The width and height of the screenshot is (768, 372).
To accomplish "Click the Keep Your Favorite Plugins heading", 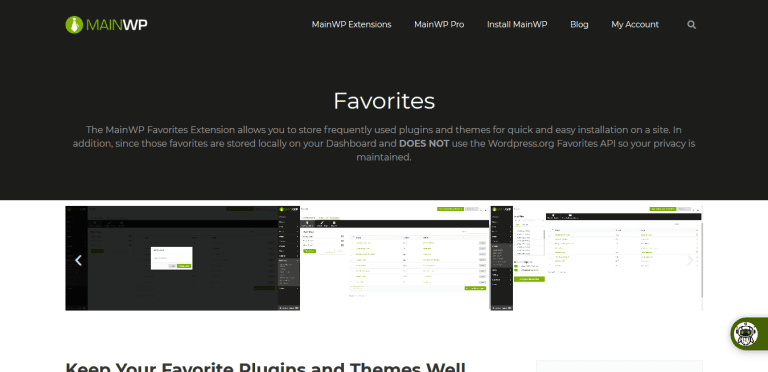I will point(265,367).
